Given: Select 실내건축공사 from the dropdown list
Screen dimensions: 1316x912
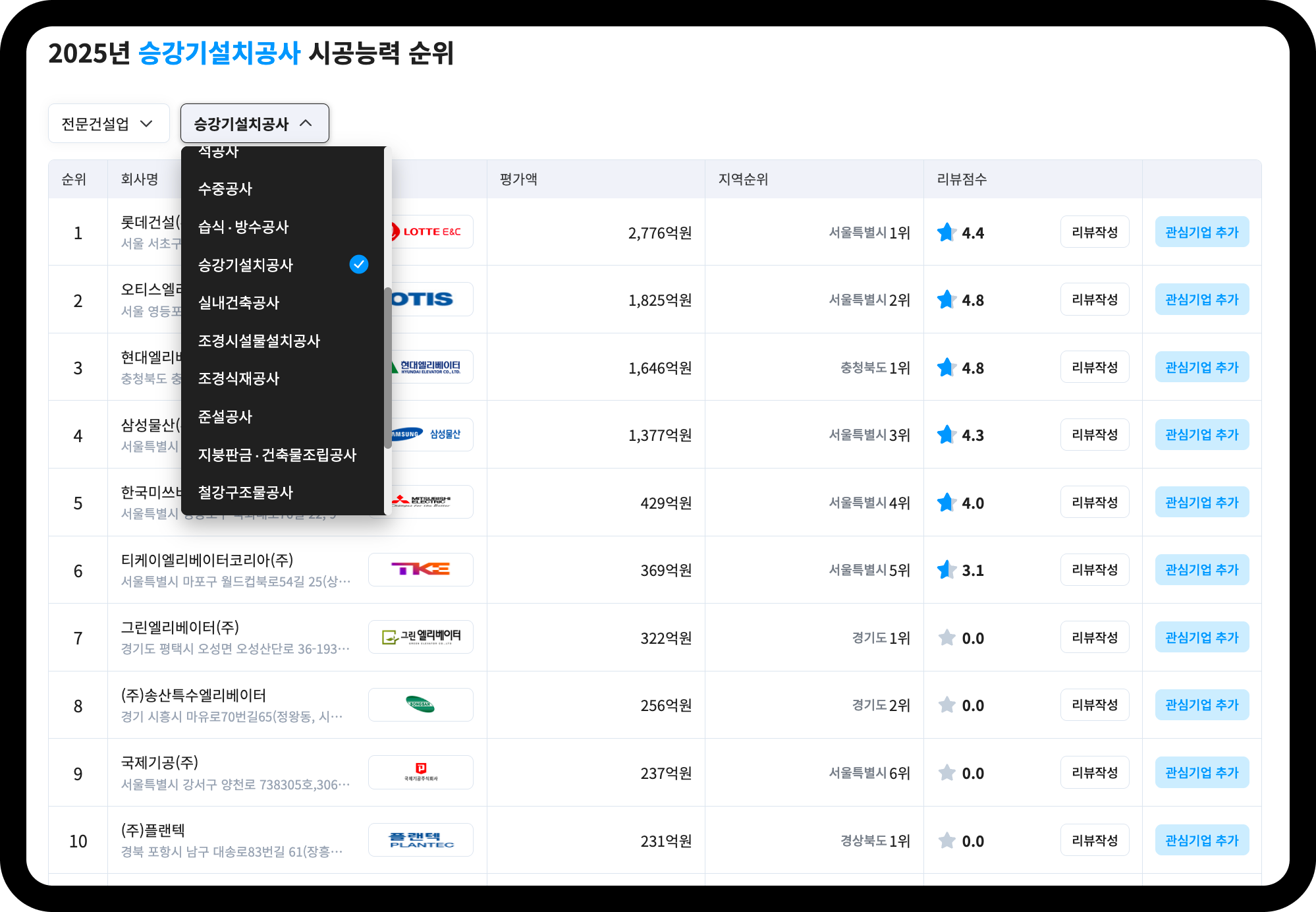Looking at the screenshot, I should pos(283,302).
